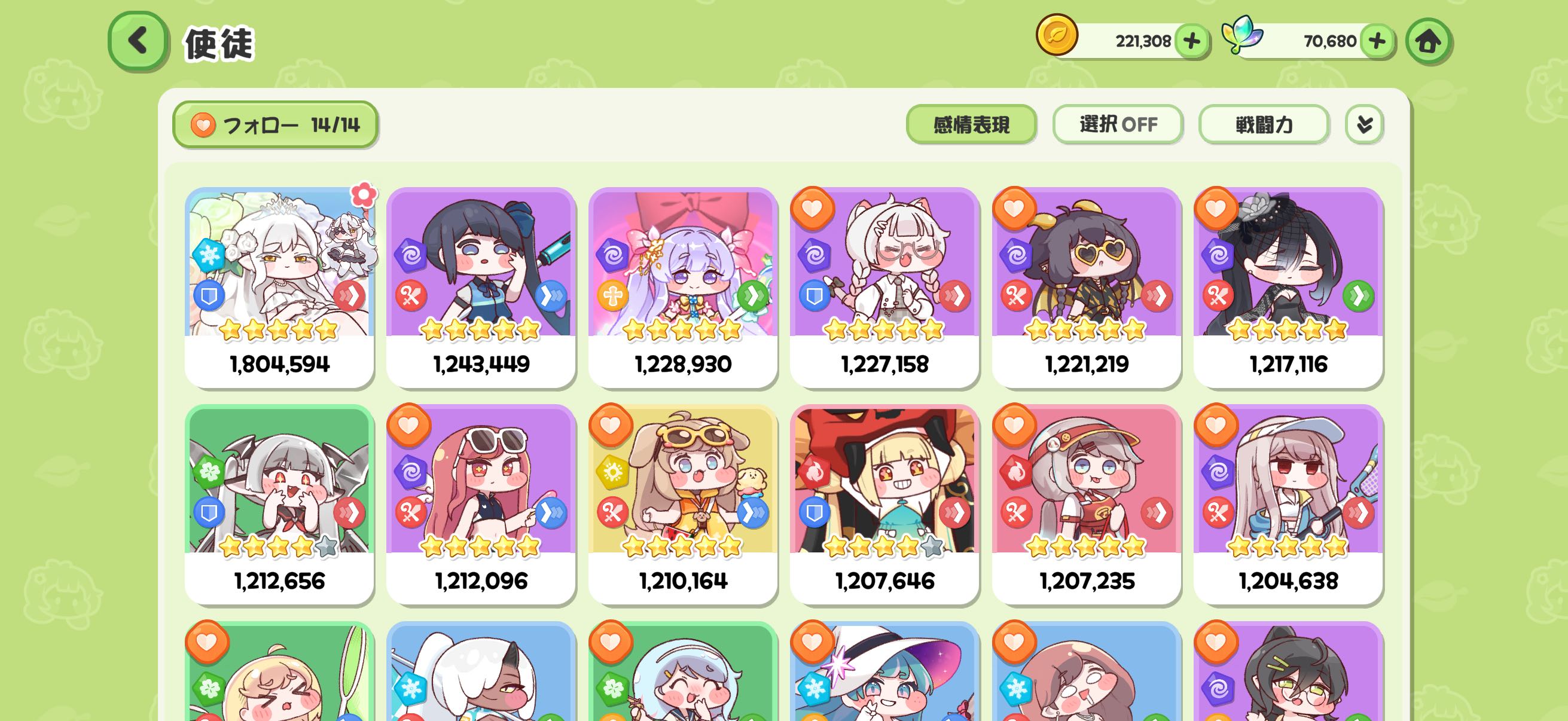Open character card with 1,243,449 power
This screenshot has height=721, width=1568.
point(481,287)
